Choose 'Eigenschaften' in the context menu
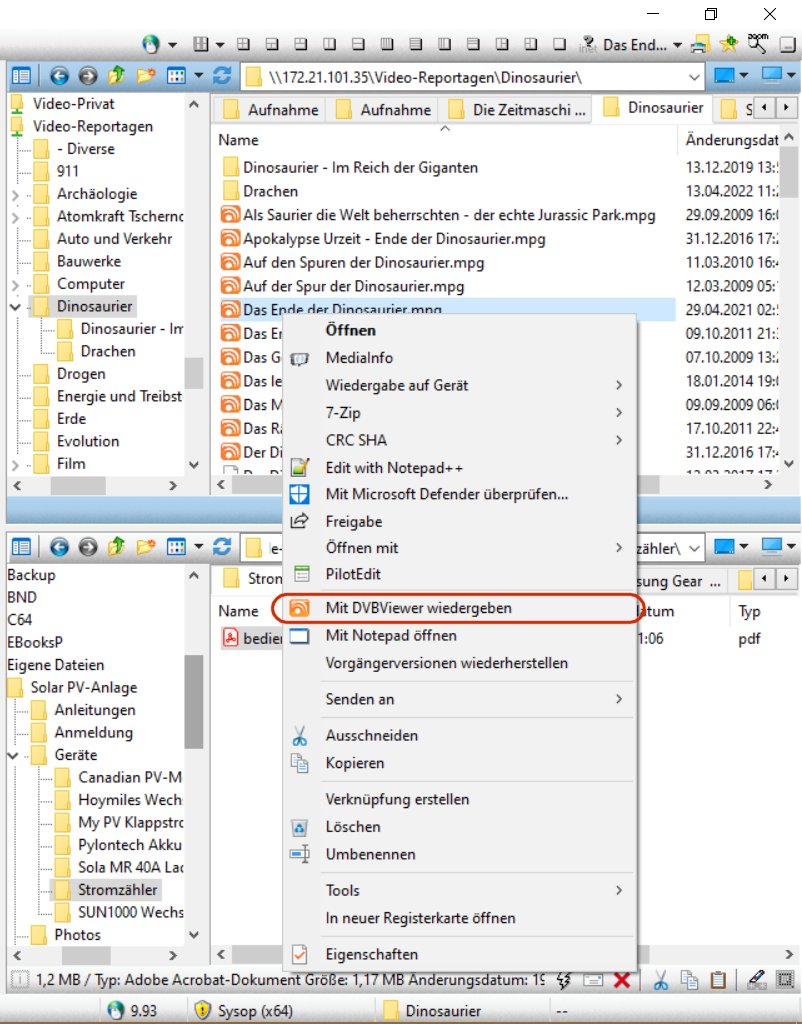Viewport: 802px width, 1024px height. pyautogui.click(x=371, y=954)
